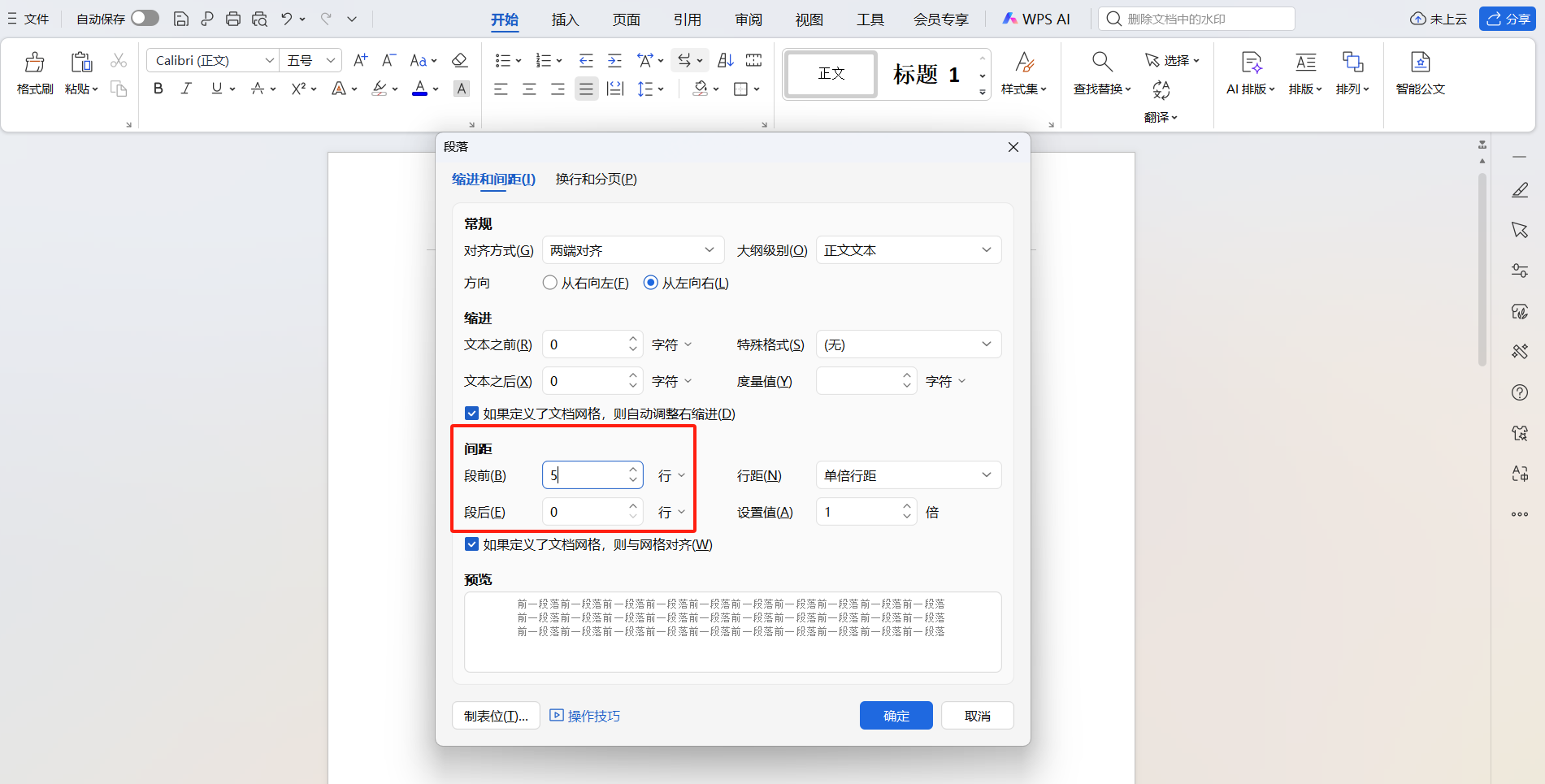Toggle superscript formatting

pyautogui.click(x=297, y=89)
